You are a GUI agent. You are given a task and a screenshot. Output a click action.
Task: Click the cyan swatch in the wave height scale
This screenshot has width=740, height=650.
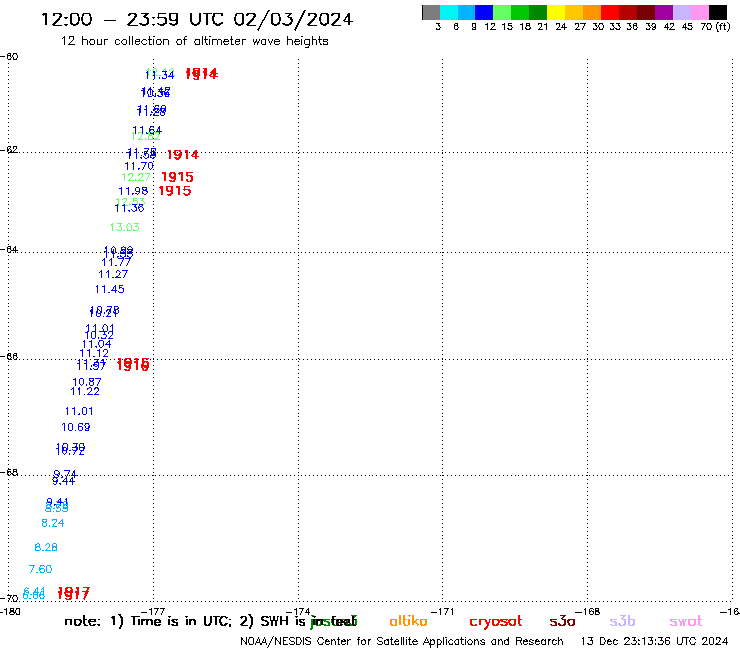[449, 12]
